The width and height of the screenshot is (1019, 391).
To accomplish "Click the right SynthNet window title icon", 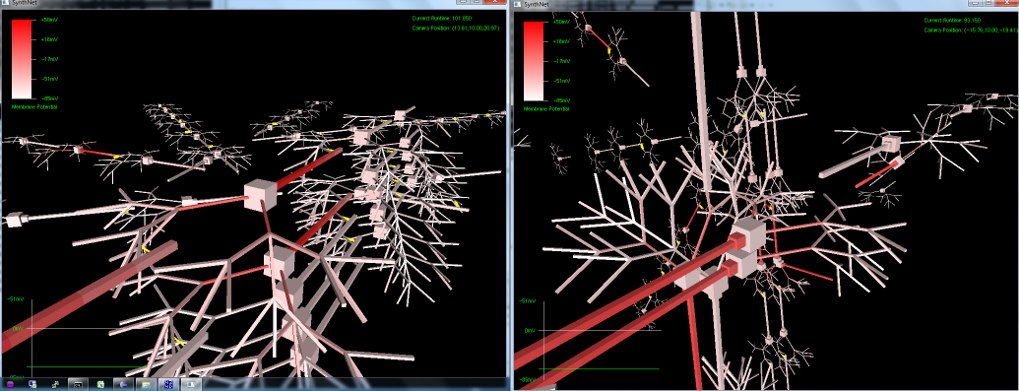I will (517, 4).
